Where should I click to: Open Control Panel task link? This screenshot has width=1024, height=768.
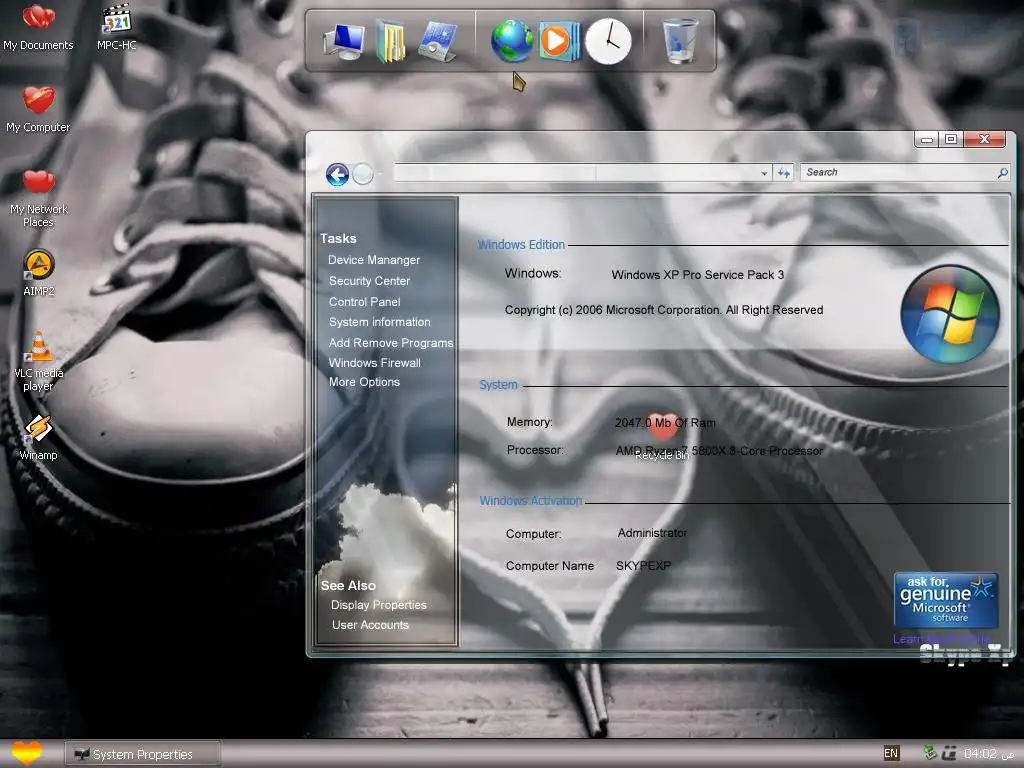(x=364, y=302)
